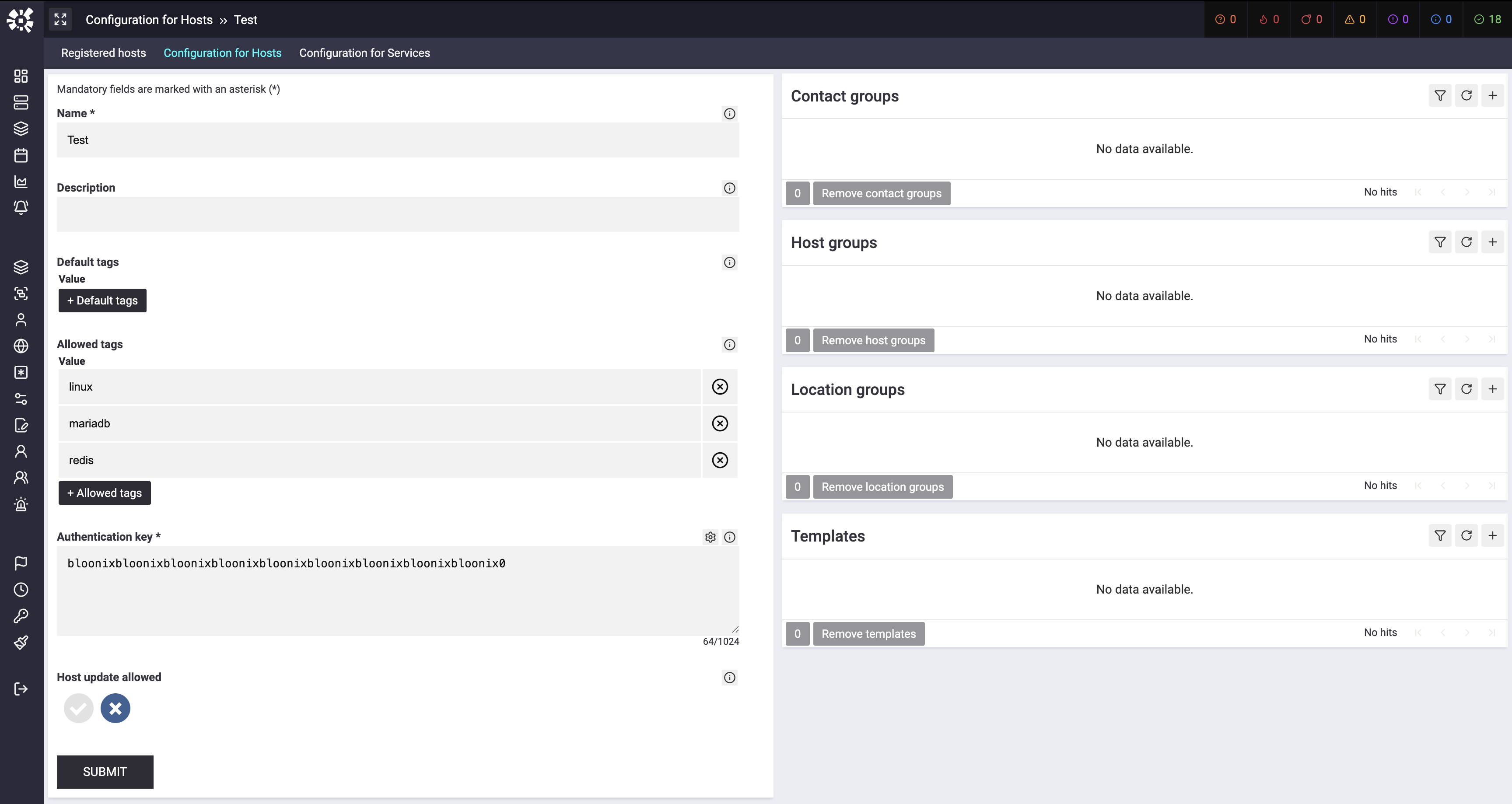Image resolution: width=1512 pixels, height=804 pixels.
Task: Click into the Name input field
Action: [397, 140]
